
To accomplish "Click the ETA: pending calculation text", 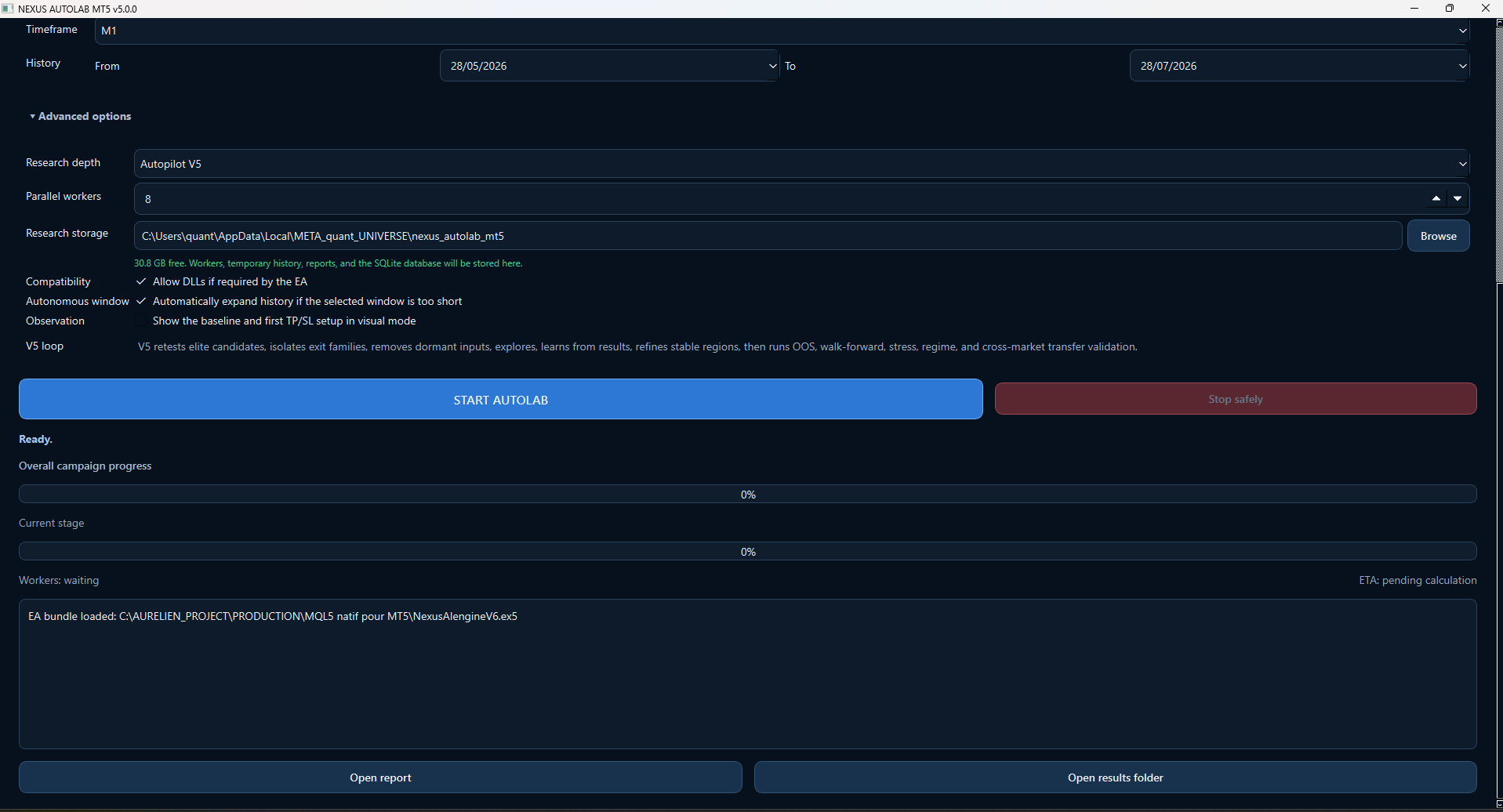I will 1418,580.
